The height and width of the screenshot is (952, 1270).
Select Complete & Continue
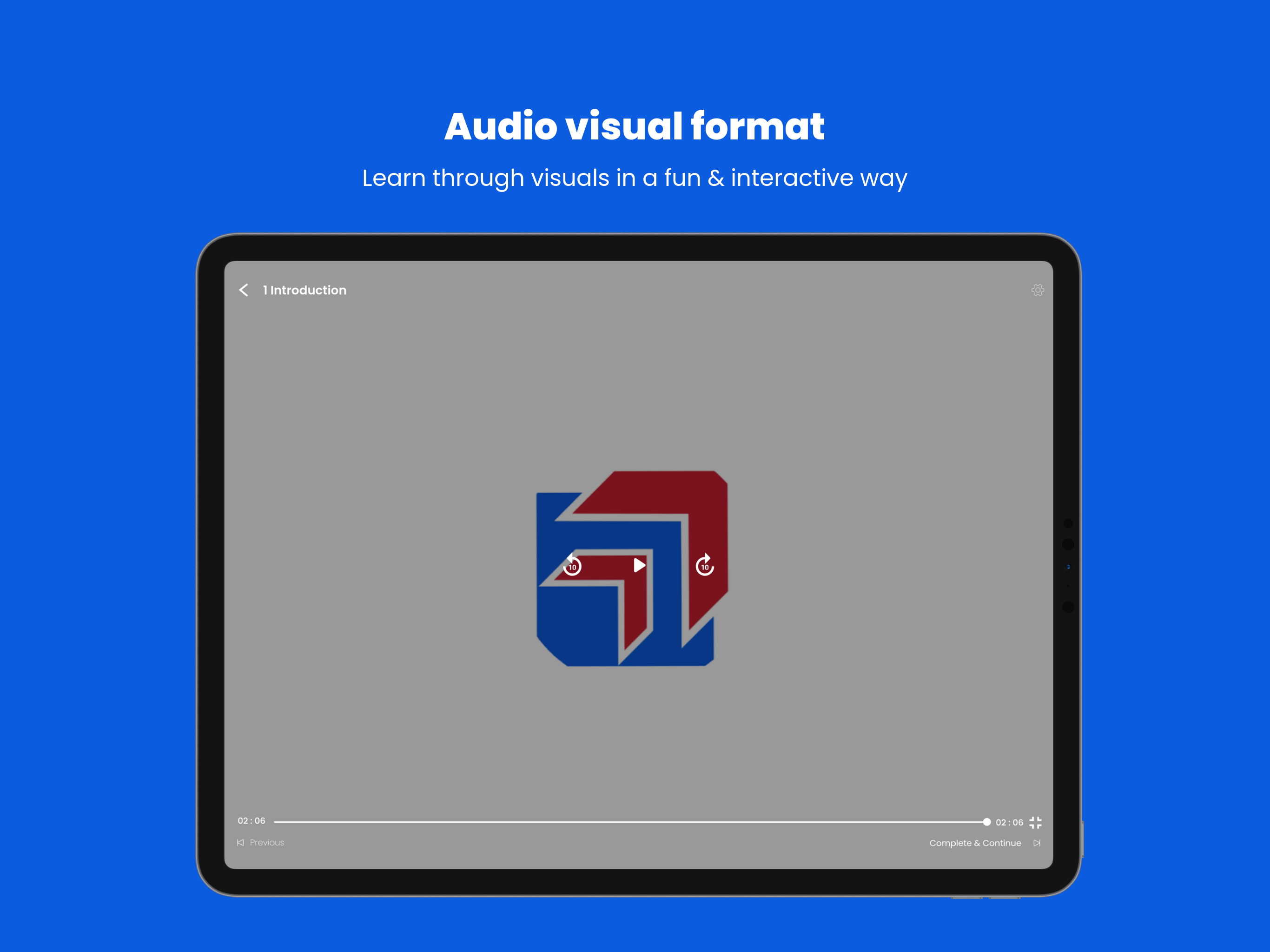pos(975,843)
